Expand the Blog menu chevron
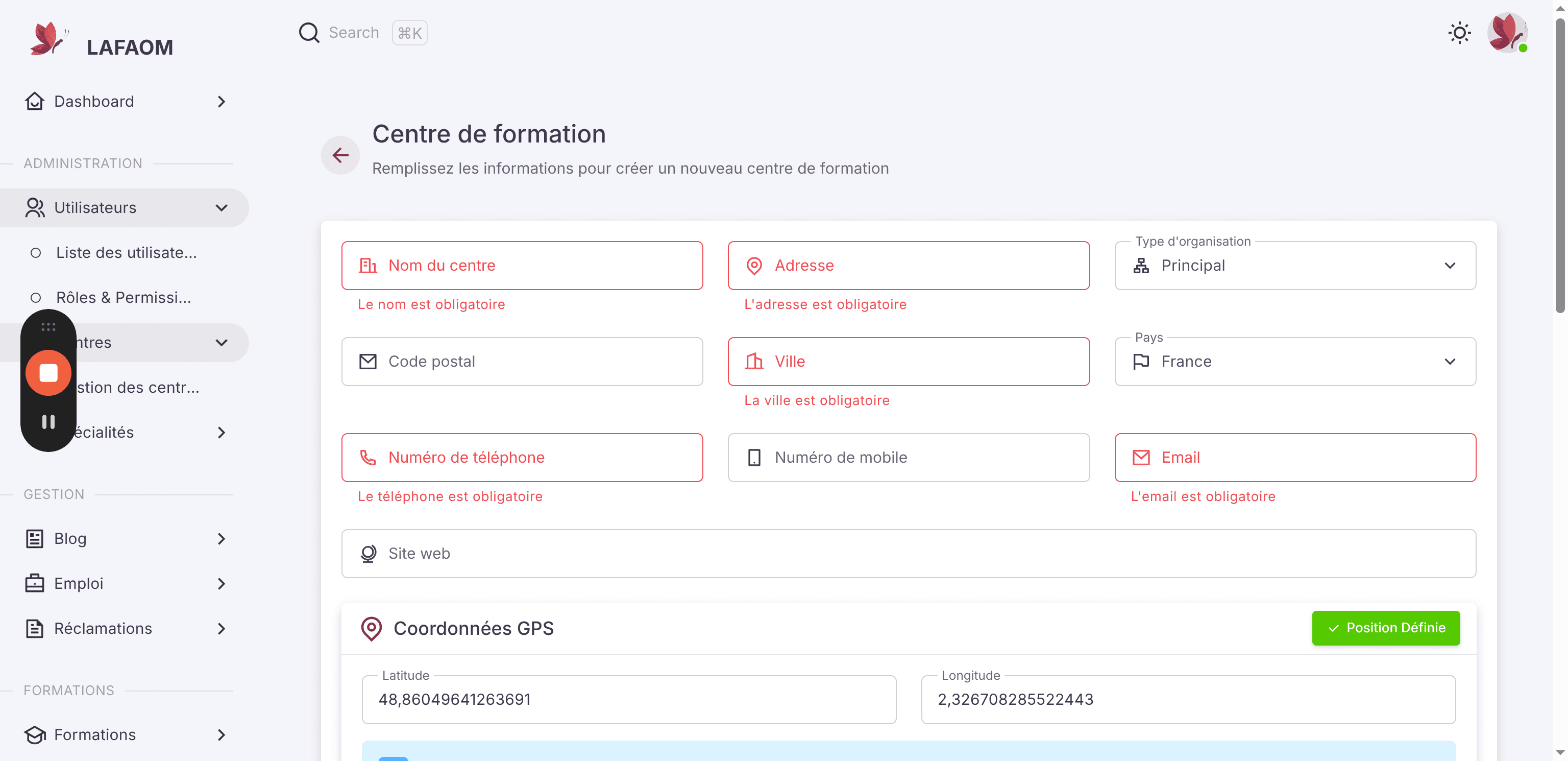1568x761 pixels. pos(222,539)
